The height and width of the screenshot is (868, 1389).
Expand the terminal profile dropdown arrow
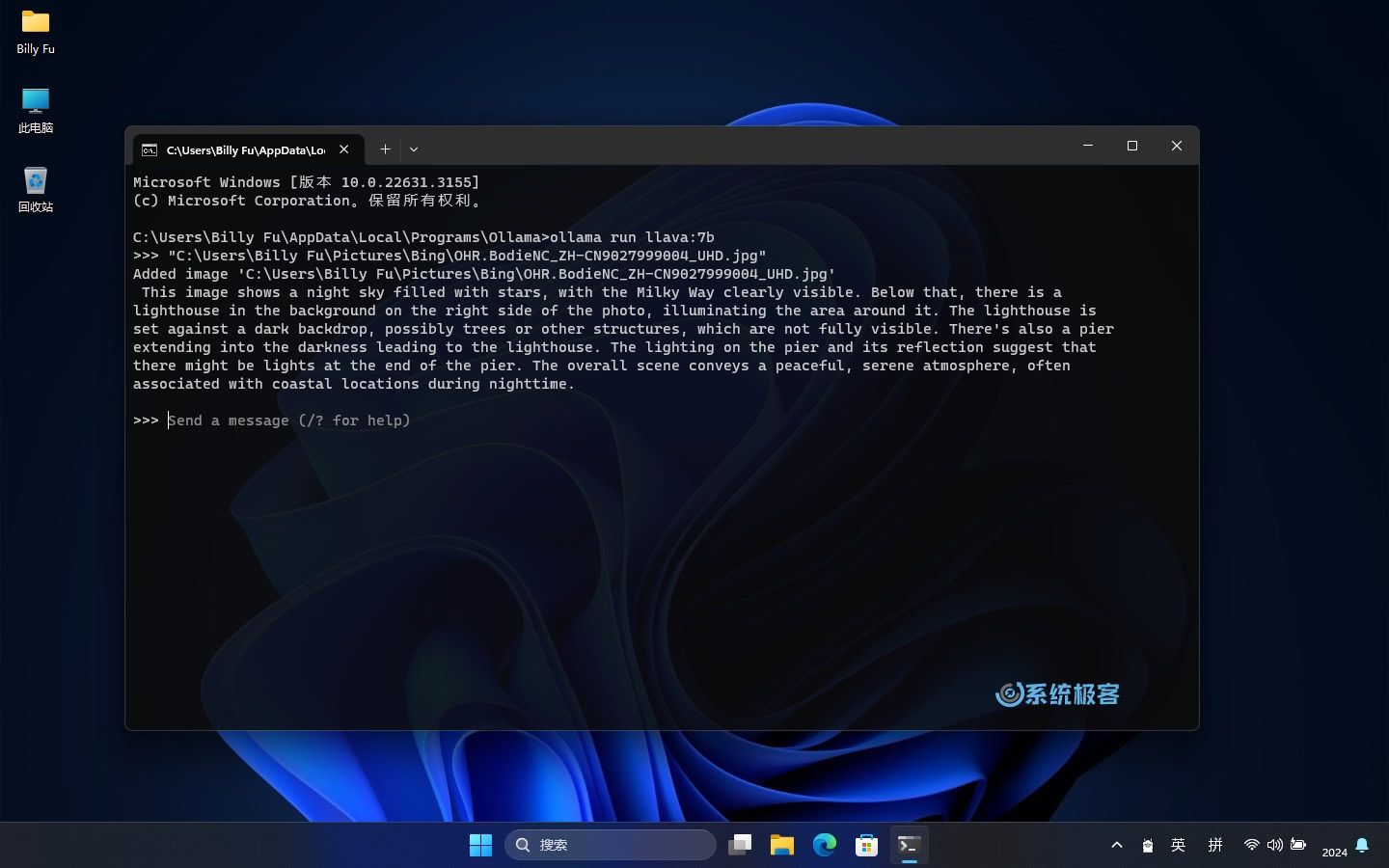(414, 149)
